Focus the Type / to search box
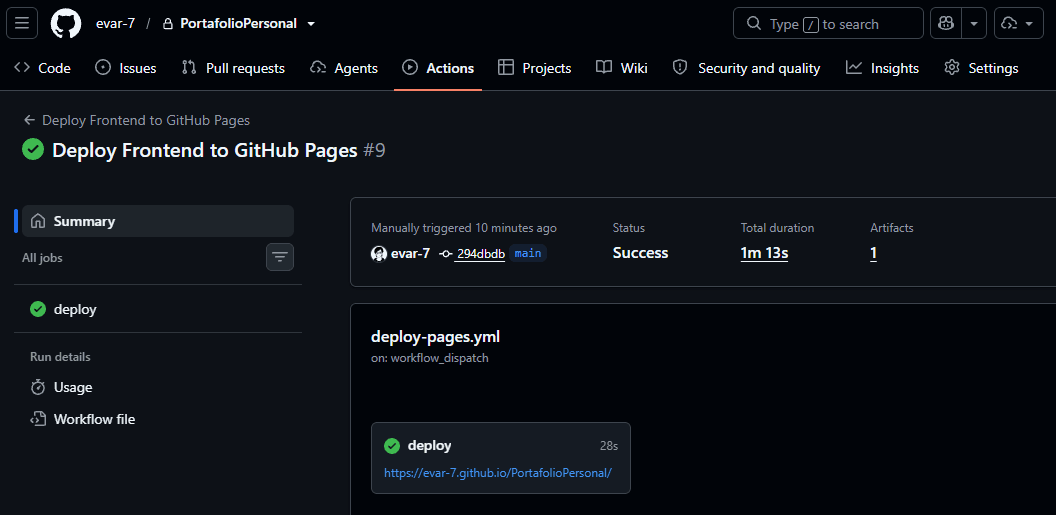The image size is (1056, 515). tap(828, 24)
